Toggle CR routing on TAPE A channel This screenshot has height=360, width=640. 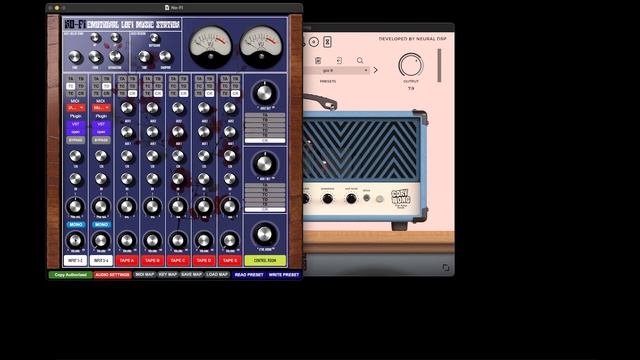[132, 93]
